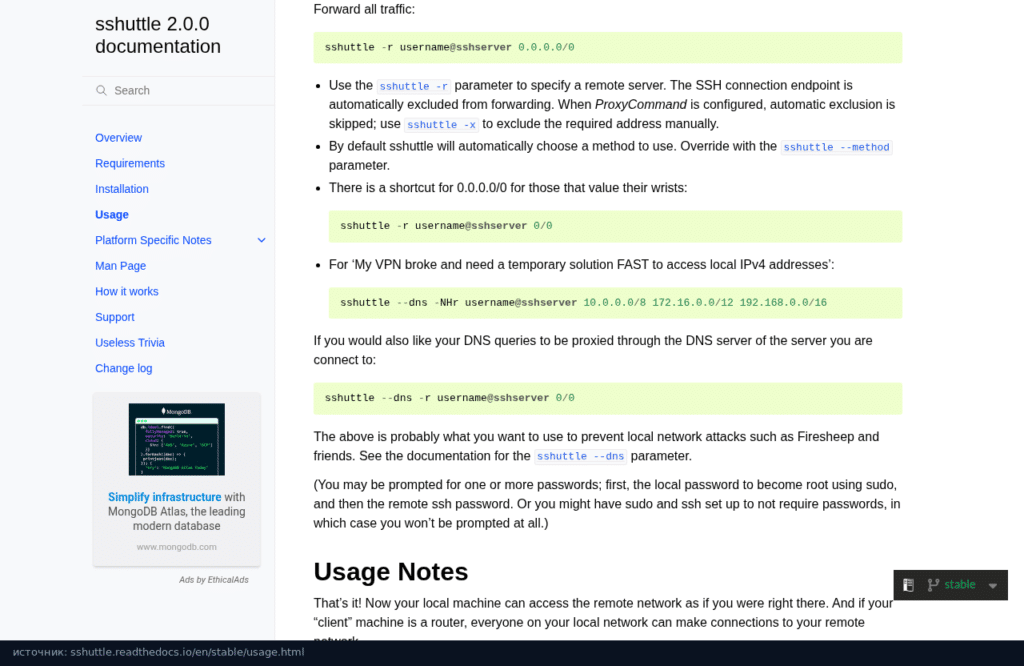1024x666 pixels.
Task: Click the '192.168.0.0/16' subnet in code
Action: click(783, 303)
